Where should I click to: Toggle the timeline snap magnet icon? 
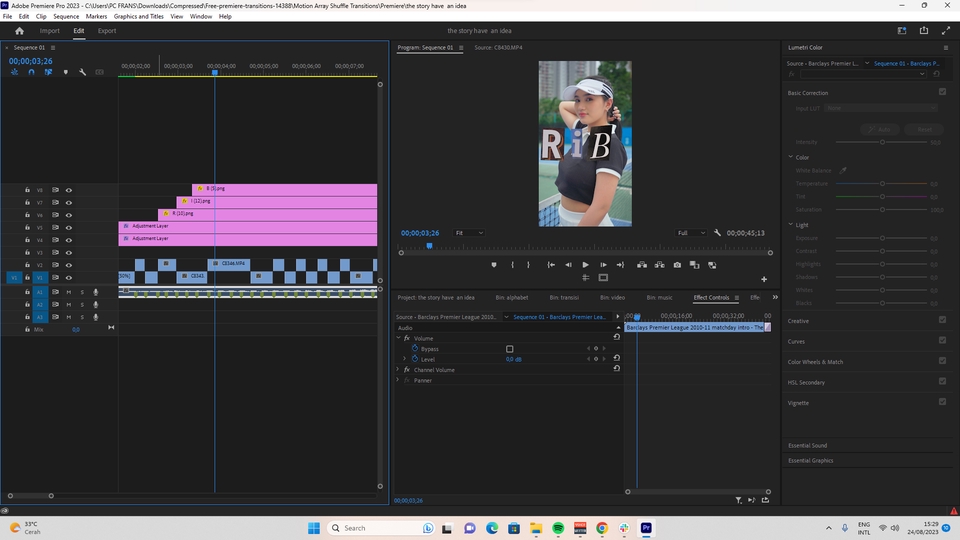click(x=31, y=72)
